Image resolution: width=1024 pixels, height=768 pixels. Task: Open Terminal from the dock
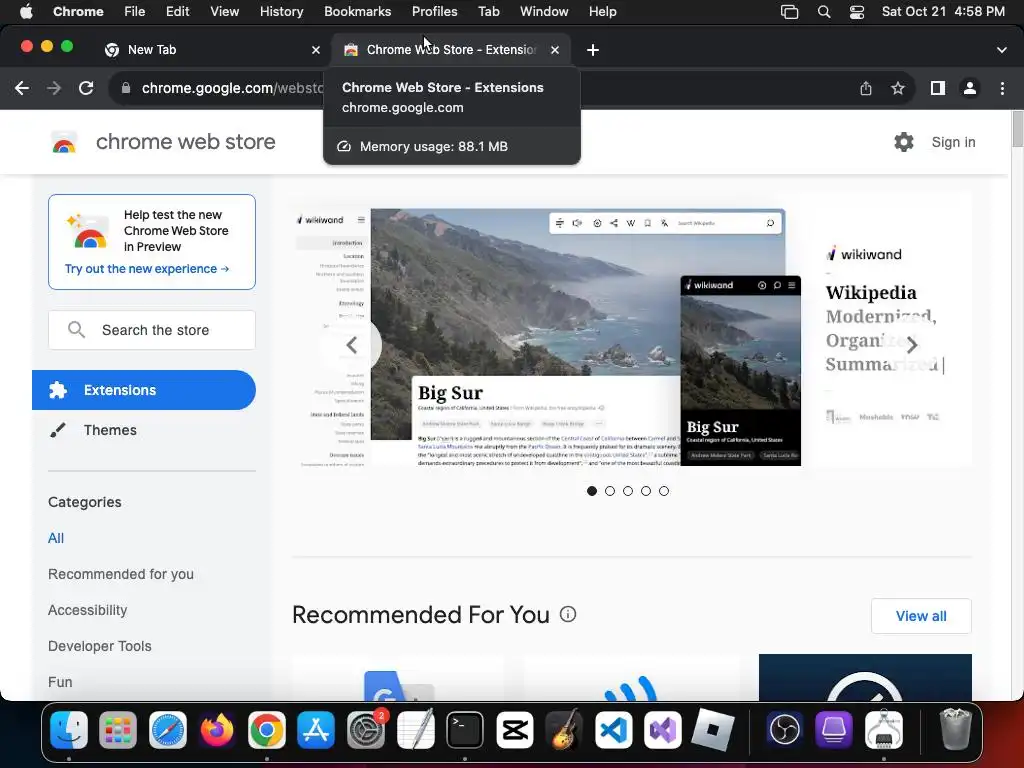coord(465,729)
